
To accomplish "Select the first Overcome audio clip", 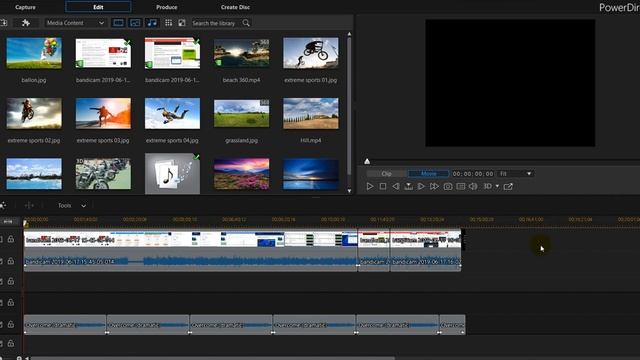I will pos(65,325).
